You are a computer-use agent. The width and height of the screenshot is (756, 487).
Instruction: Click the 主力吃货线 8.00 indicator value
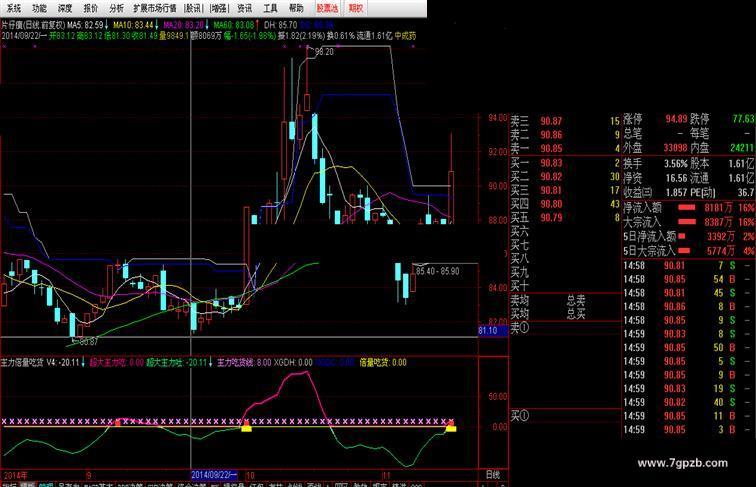click(x=244, y=362)
